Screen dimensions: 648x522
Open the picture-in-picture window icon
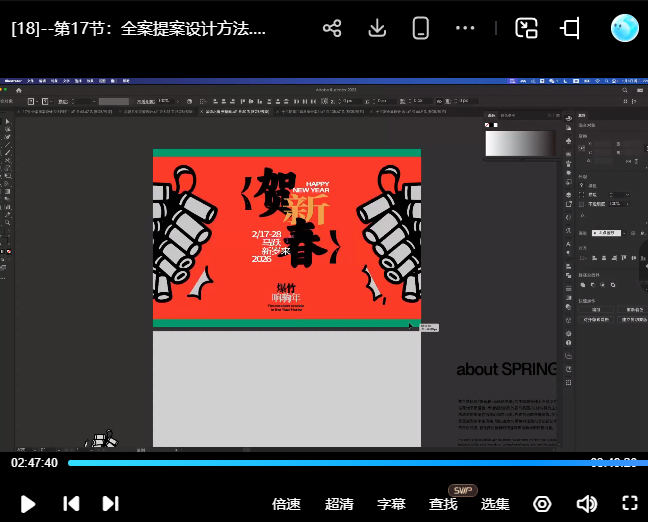click(x=526, y=28)
